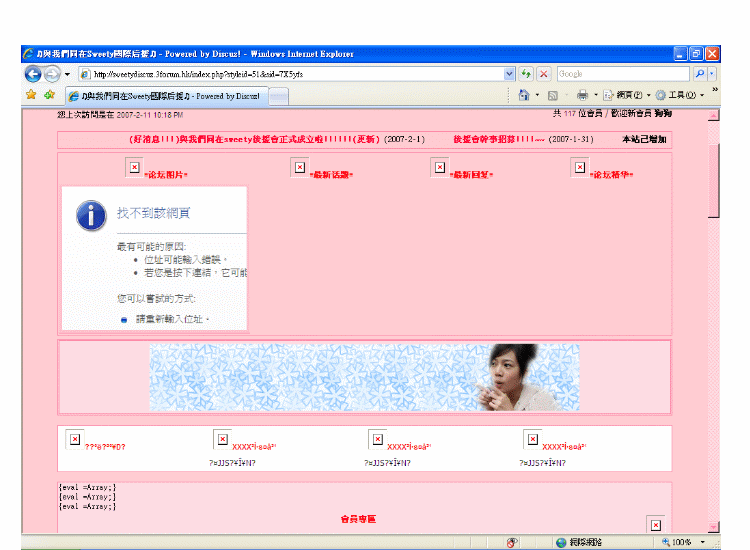Click the first XXXX garbled red link

[254, 447]
